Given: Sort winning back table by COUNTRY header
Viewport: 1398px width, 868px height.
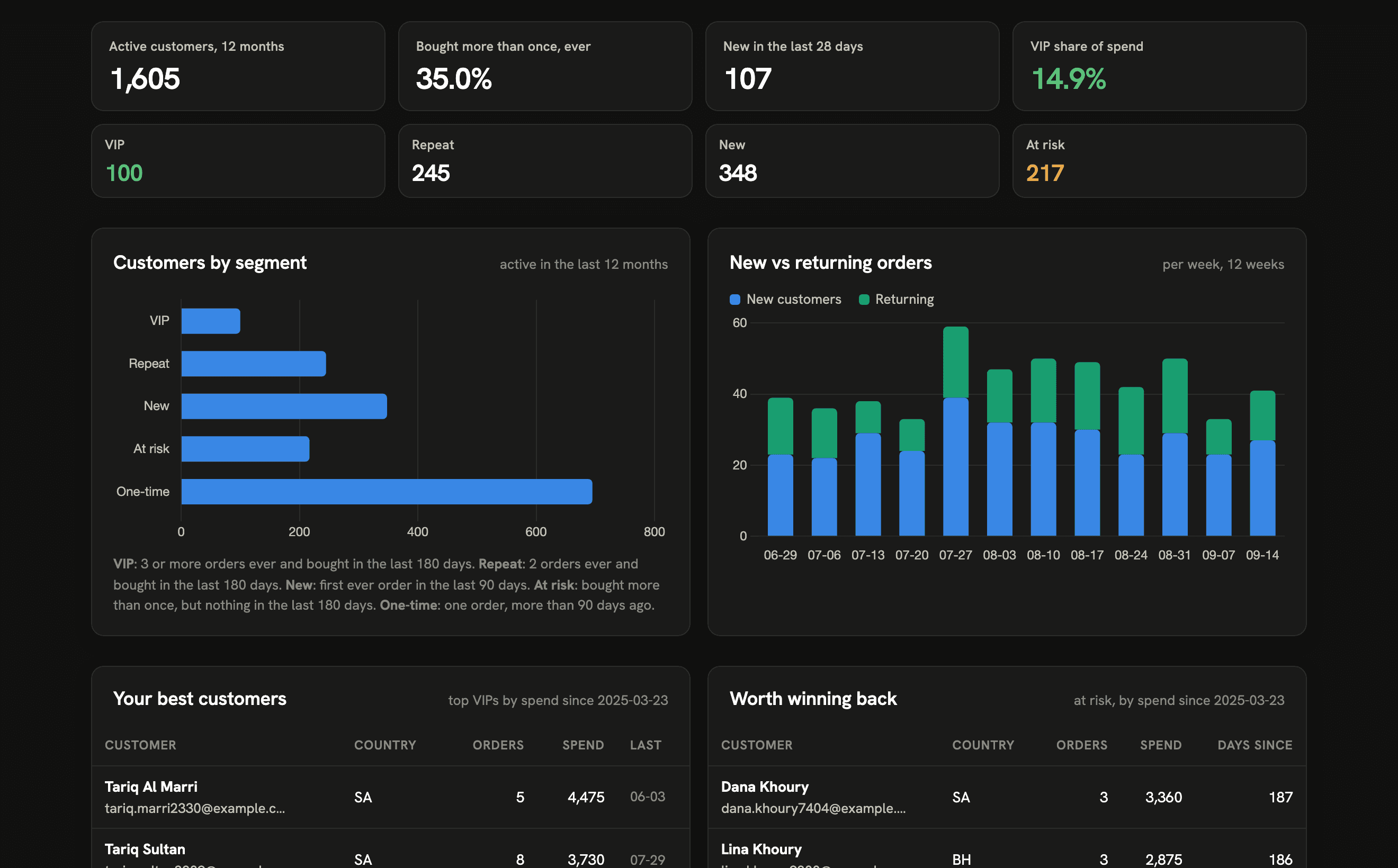Looking at the screenshot, I should pos(983,745).
